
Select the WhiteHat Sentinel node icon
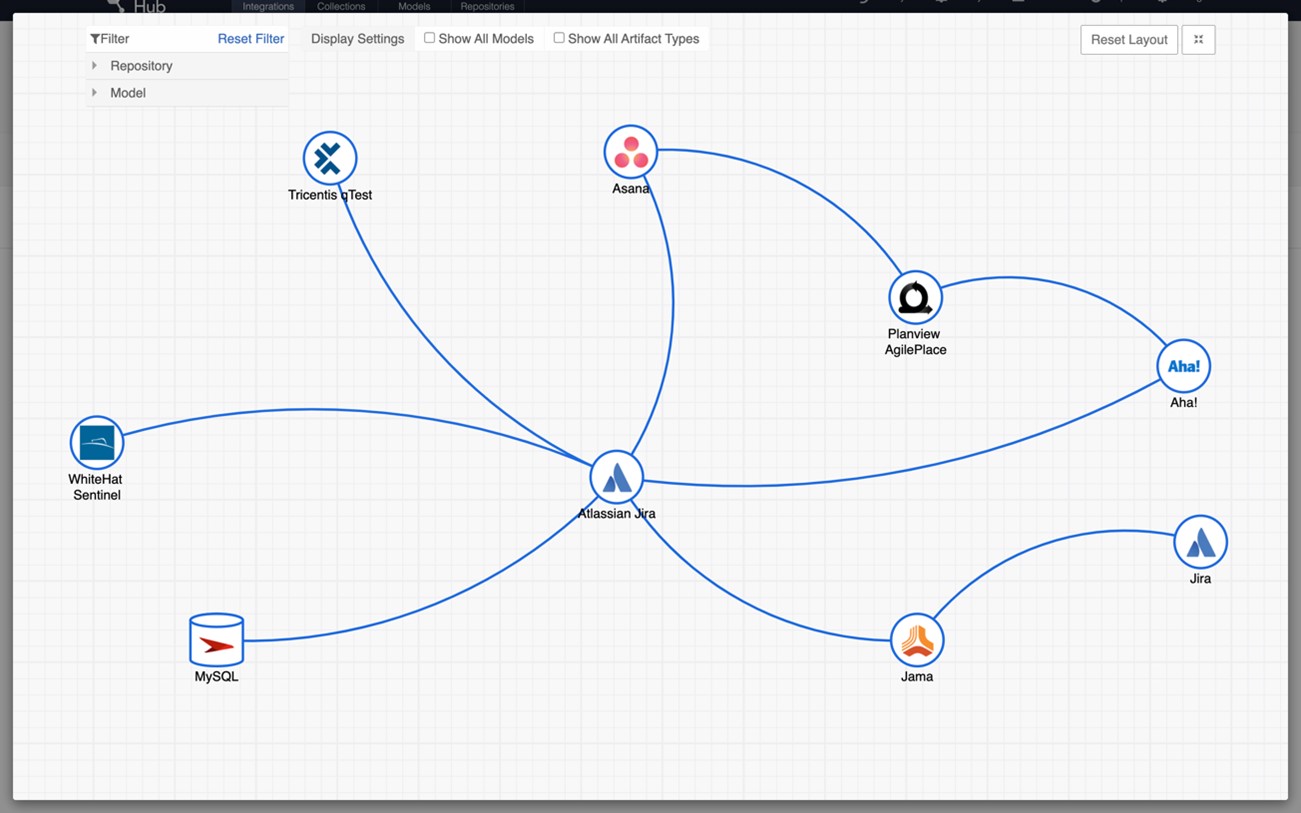tap(97, 442)
